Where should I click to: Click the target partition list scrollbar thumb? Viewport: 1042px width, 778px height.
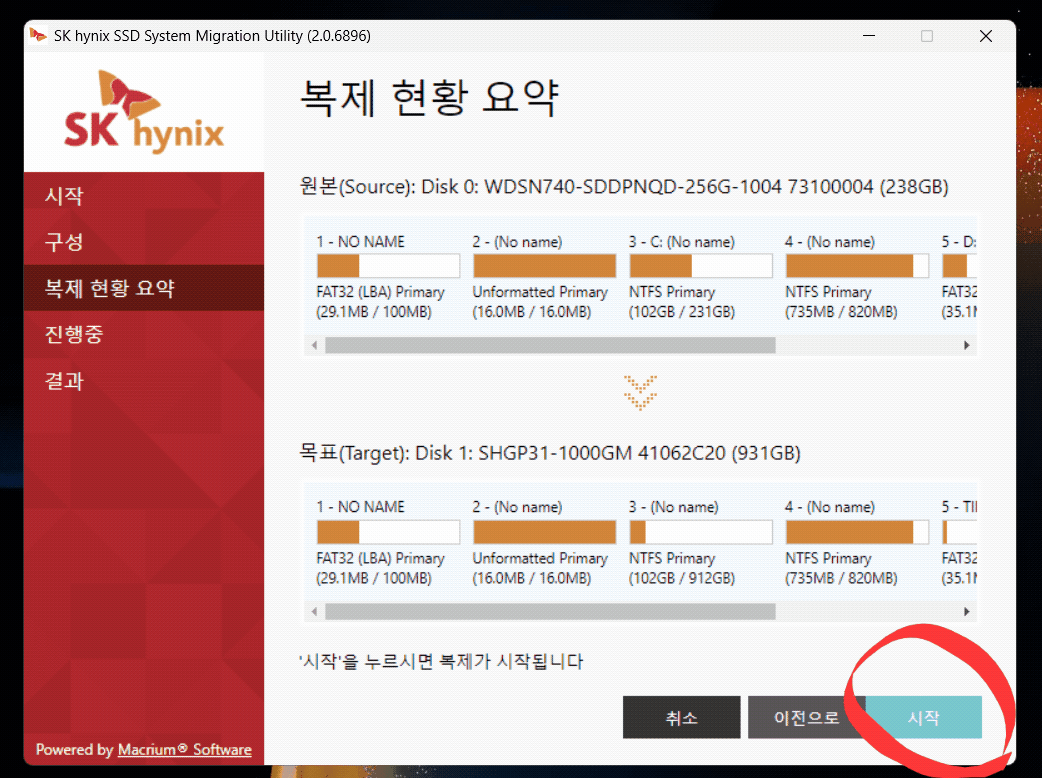click(x=550, y=611)
